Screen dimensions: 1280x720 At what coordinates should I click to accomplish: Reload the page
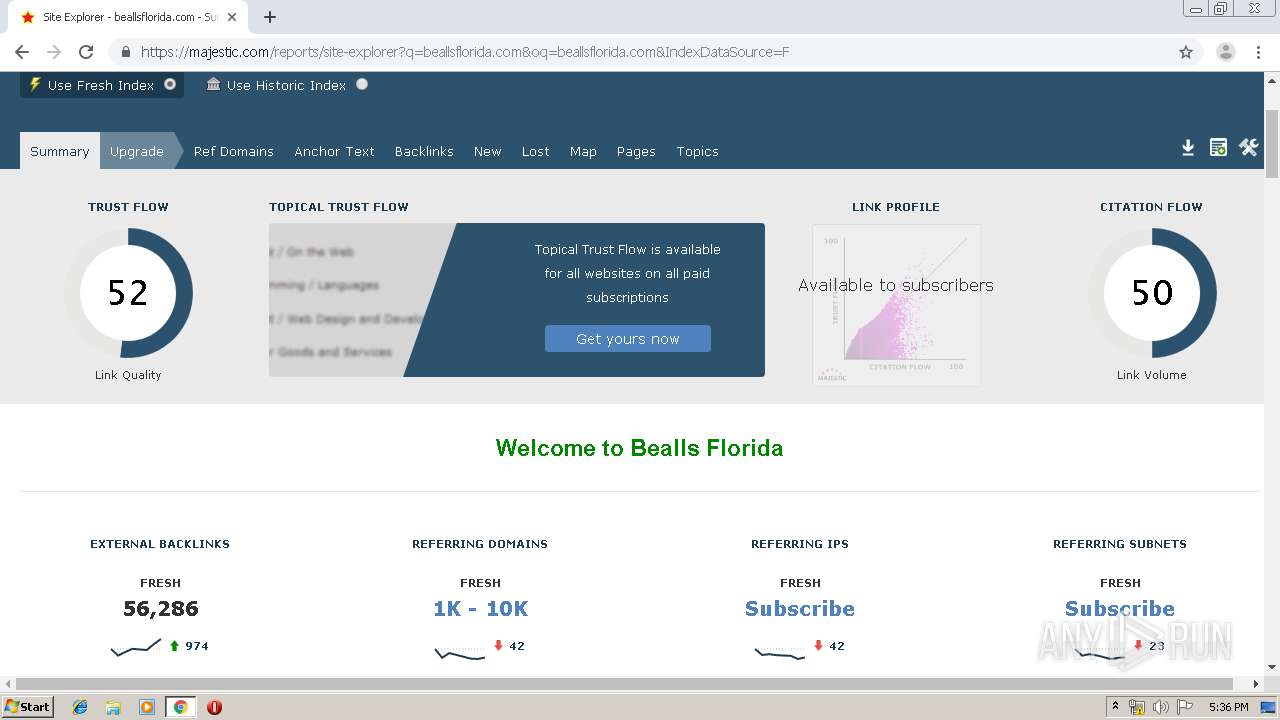(86, 52)
